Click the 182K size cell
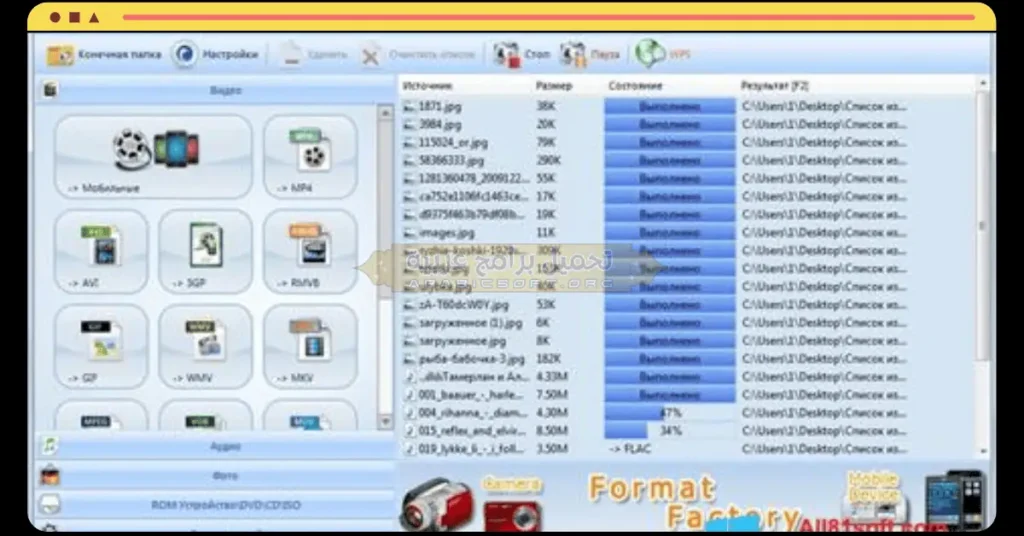This screenshot has width=1024, height=536. 548,359
